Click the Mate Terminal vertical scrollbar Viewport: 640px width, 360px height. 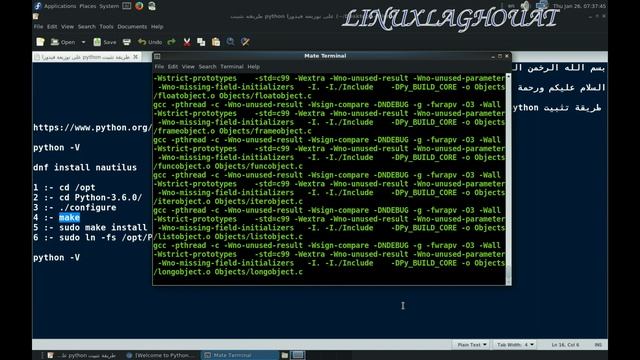pyautogui.click(x=508, y=179)
